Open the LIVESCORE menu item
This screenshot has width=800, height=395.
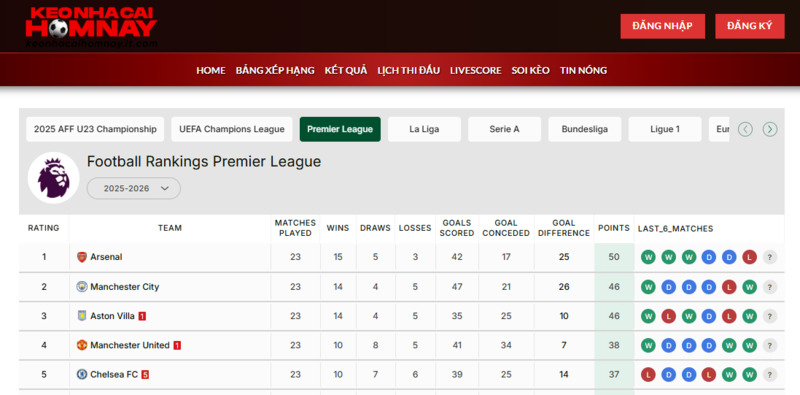[x=476, y=70]
